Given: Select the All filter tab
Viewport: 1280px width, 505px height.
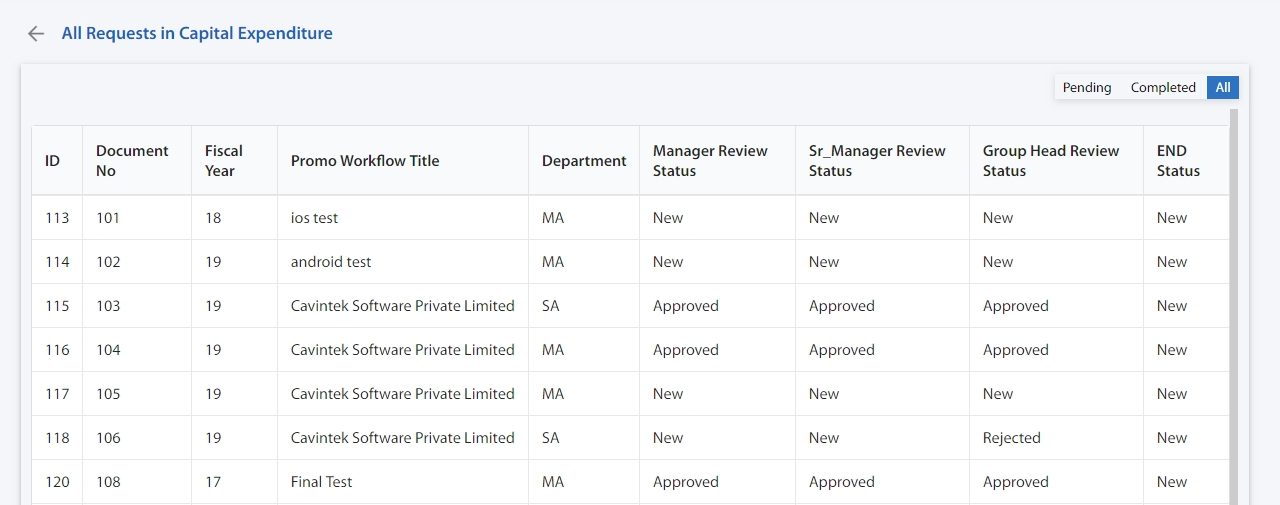Looking at the screenshot, I should coord(1223,87).
